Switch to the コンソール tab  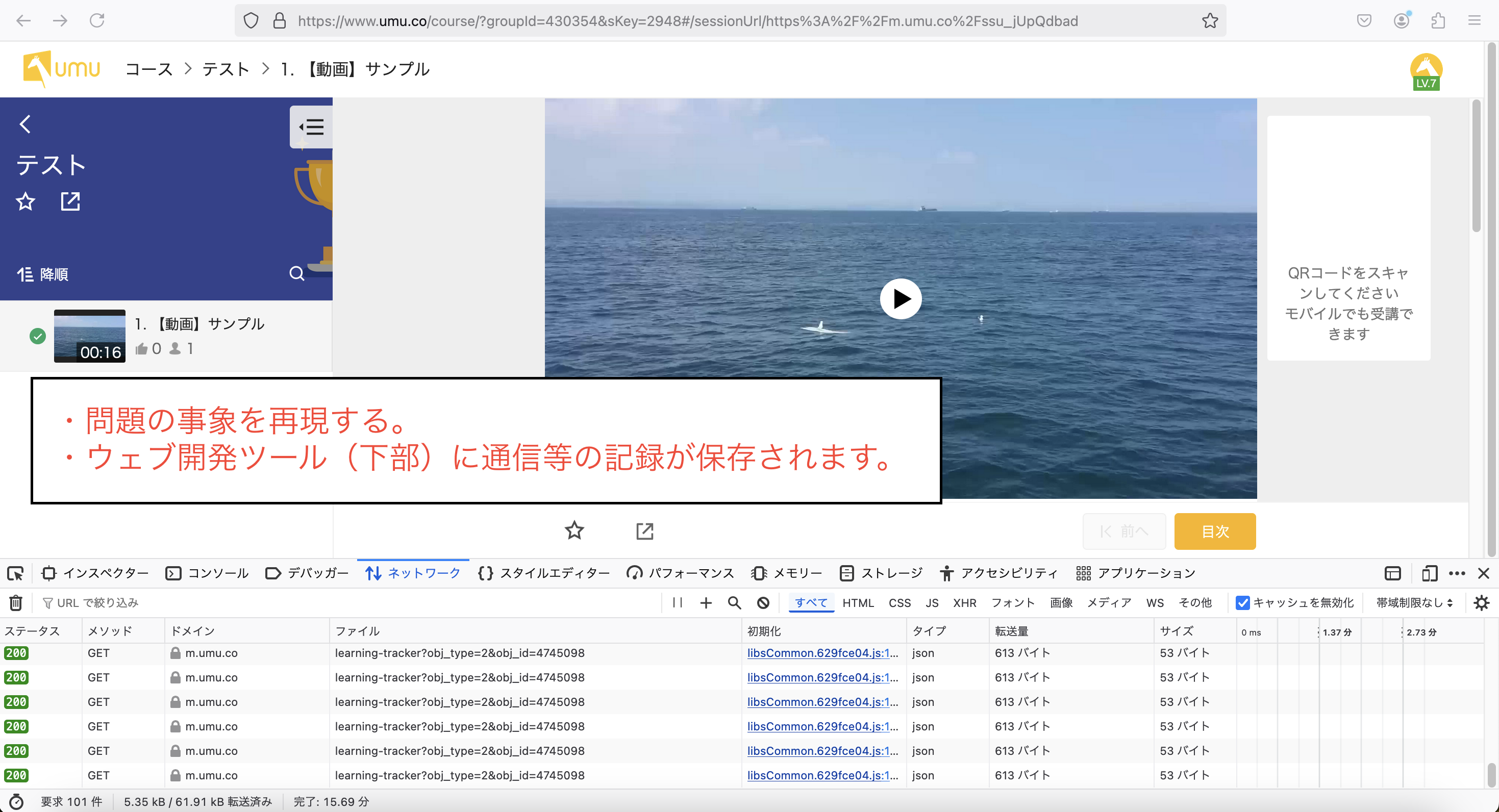208,573
